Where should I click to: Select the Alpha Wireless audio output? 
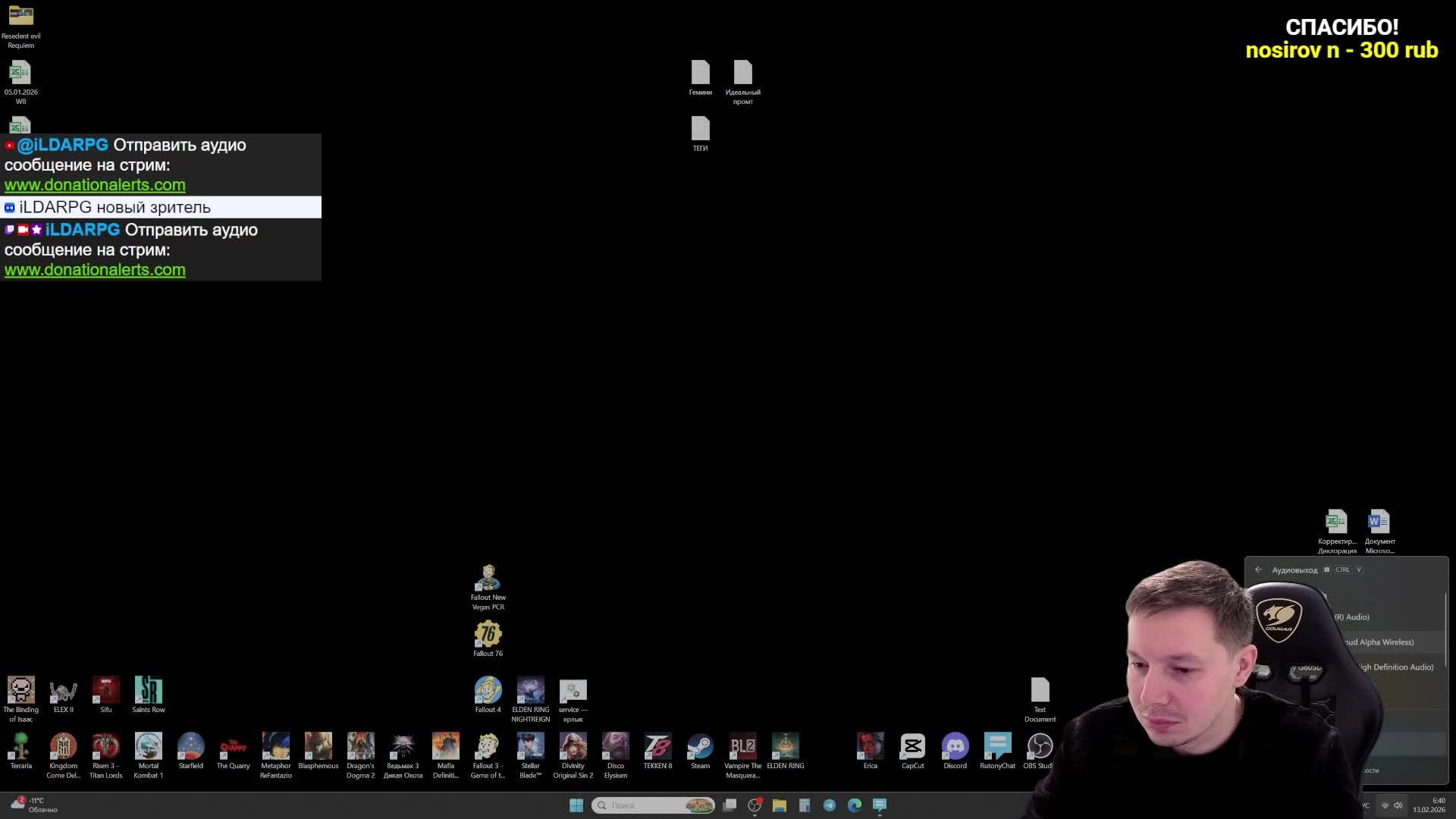[x=1379, y=642]
